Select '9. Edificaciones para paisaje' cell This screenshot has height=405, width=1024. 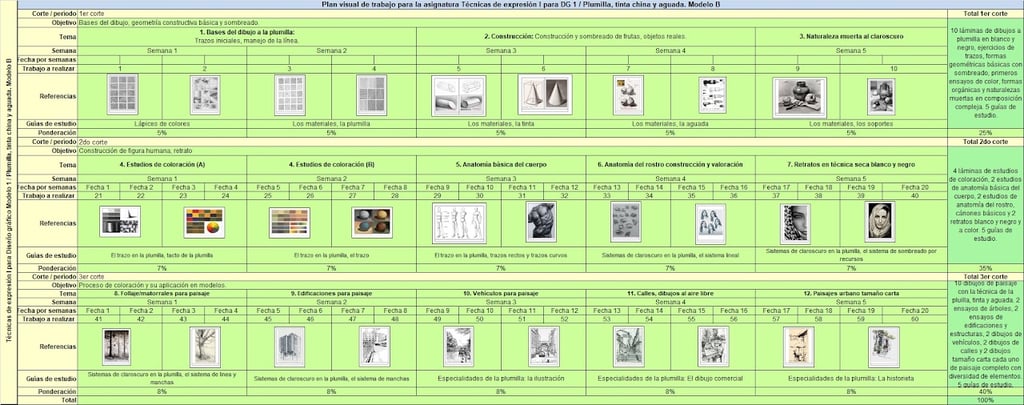click(x=331, y=293)
